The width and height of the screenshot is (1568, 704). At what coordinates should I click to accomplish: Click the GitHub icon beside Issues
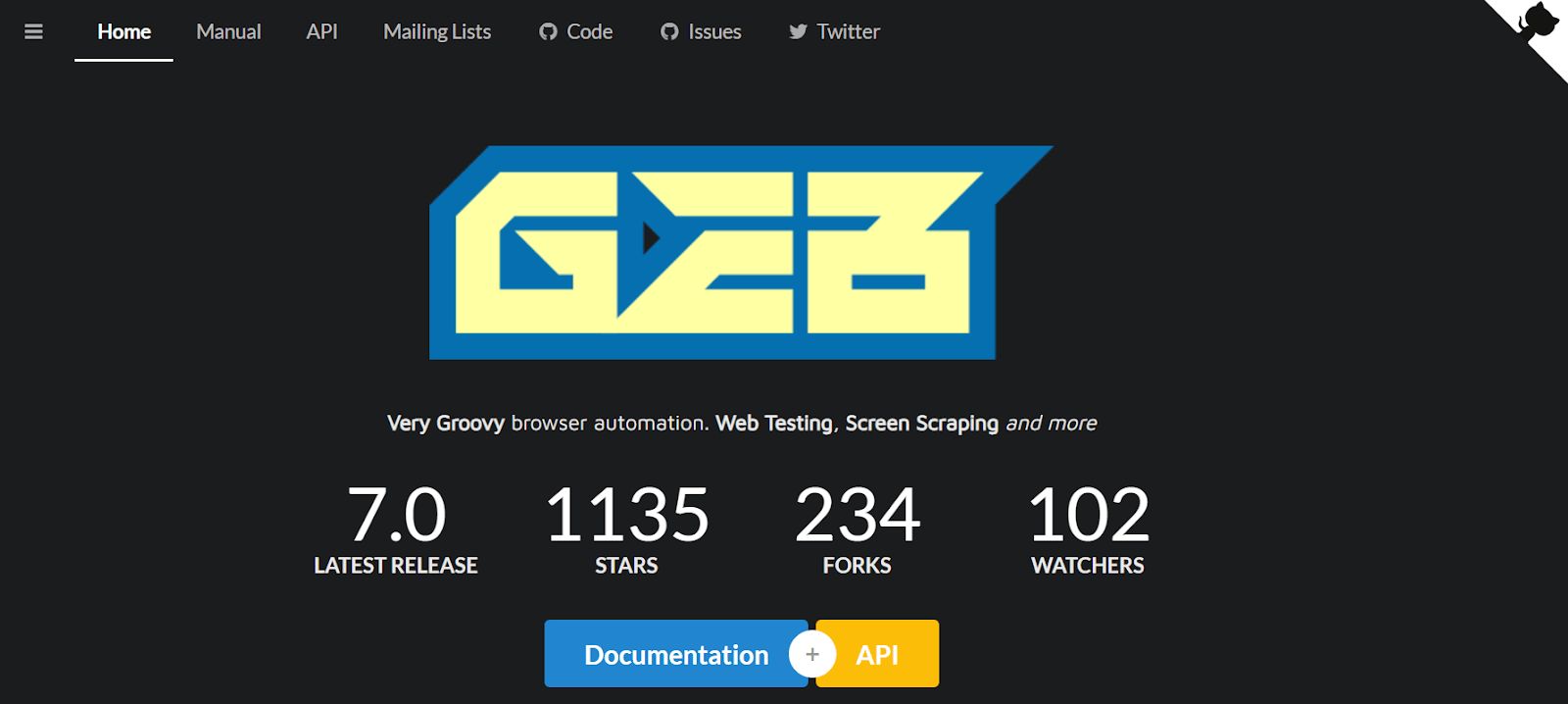(x=669, y=31)
